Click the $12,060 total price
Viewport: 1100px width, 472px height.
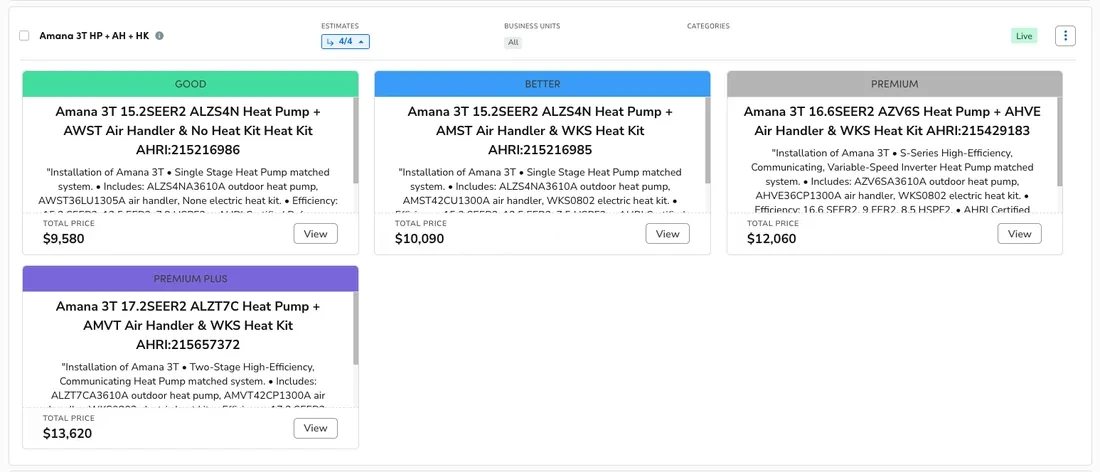tap(771, 238)
